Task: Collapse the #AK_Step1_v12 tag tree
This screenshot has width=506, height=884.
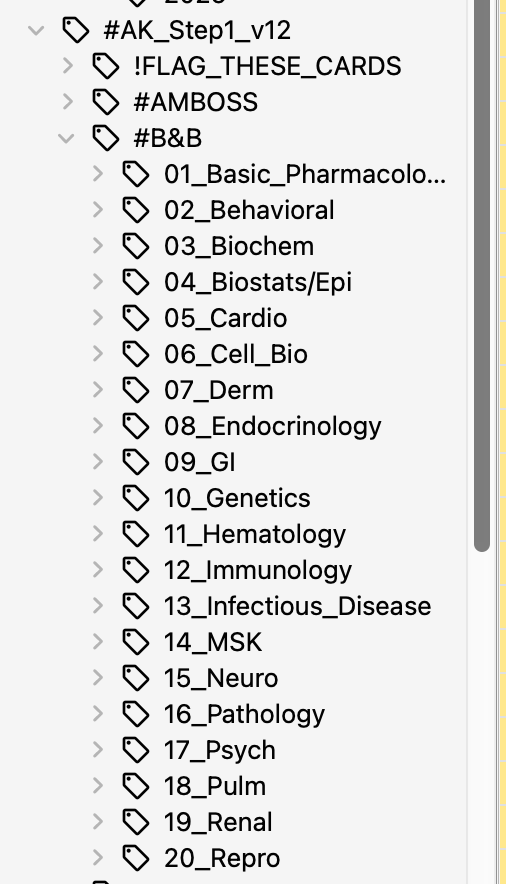Action: (36, 30)
